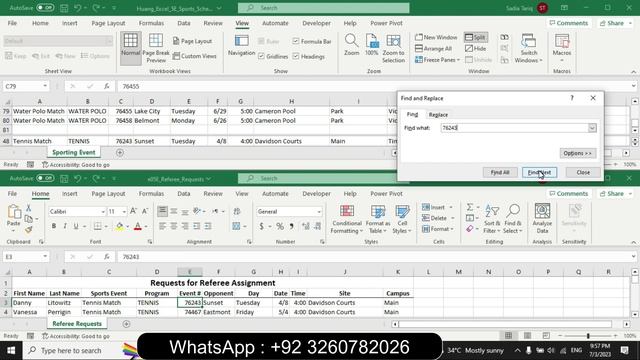Increase font size with A-up icon
Viewport: 640px width, 360px height.
click(x=133, y=211)
